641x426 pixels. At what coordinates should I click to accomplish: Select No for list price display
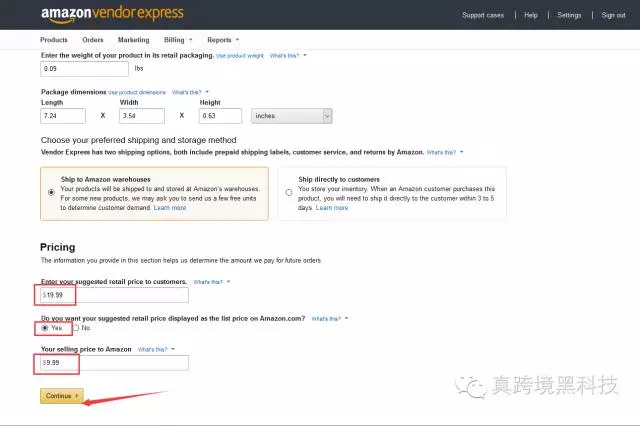pos(76,328)
